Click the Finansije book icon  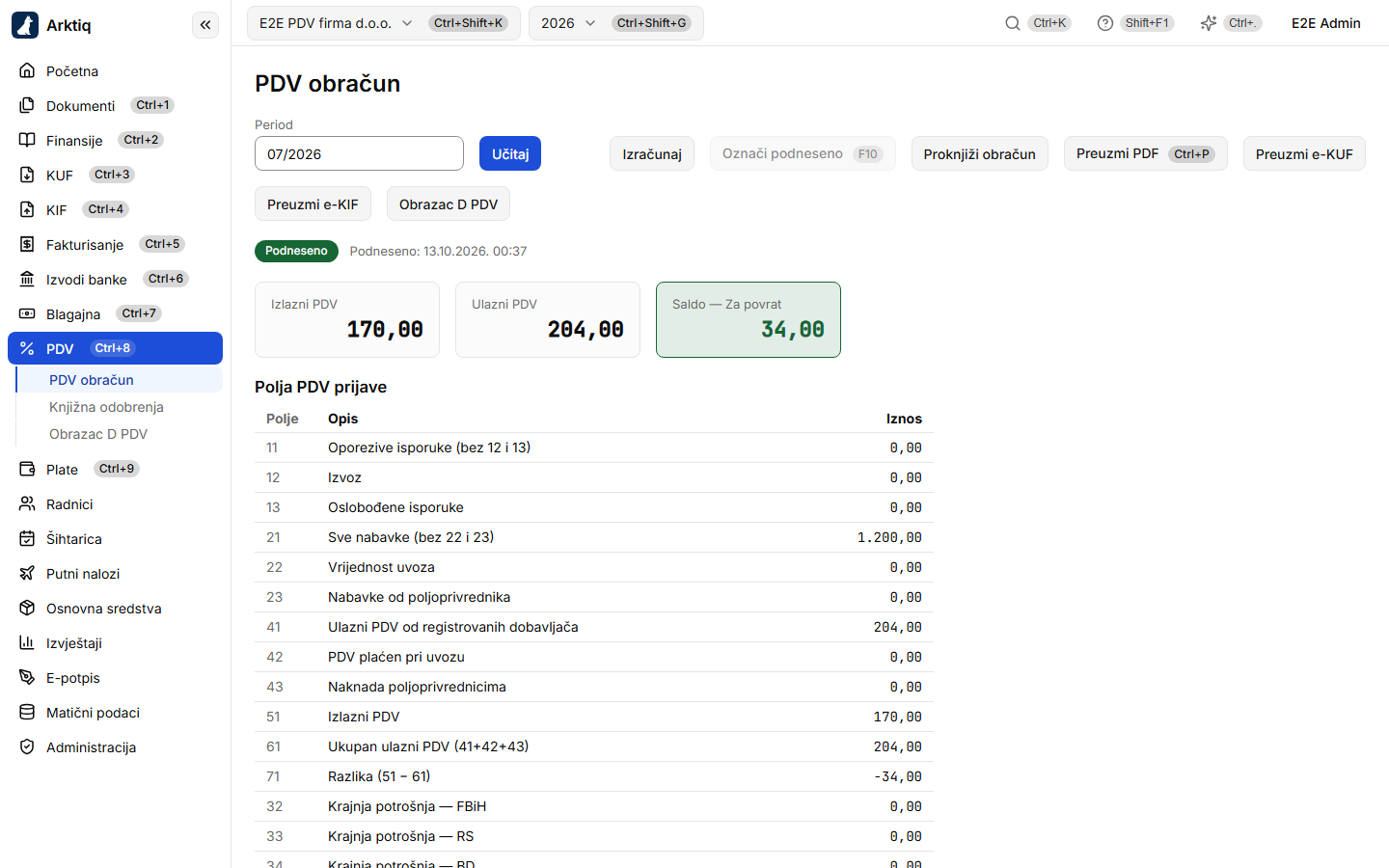27,140
